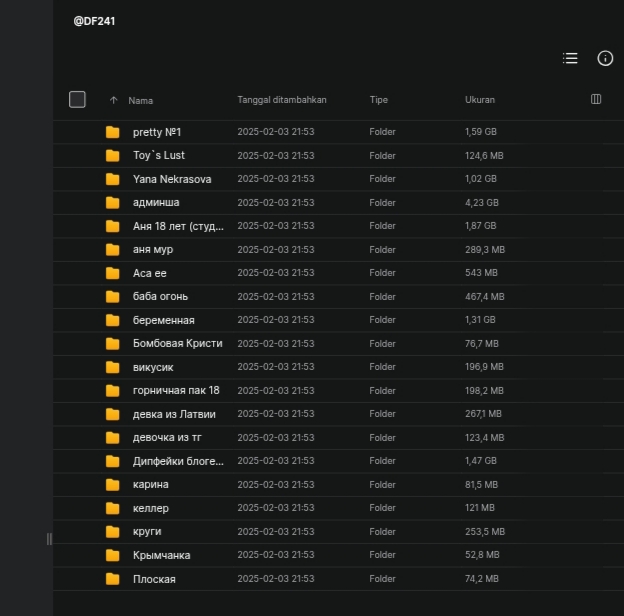Sort by the Tipe column header
Image resolution: width=624 pixels, height=616 pixels.
point(378,100)
